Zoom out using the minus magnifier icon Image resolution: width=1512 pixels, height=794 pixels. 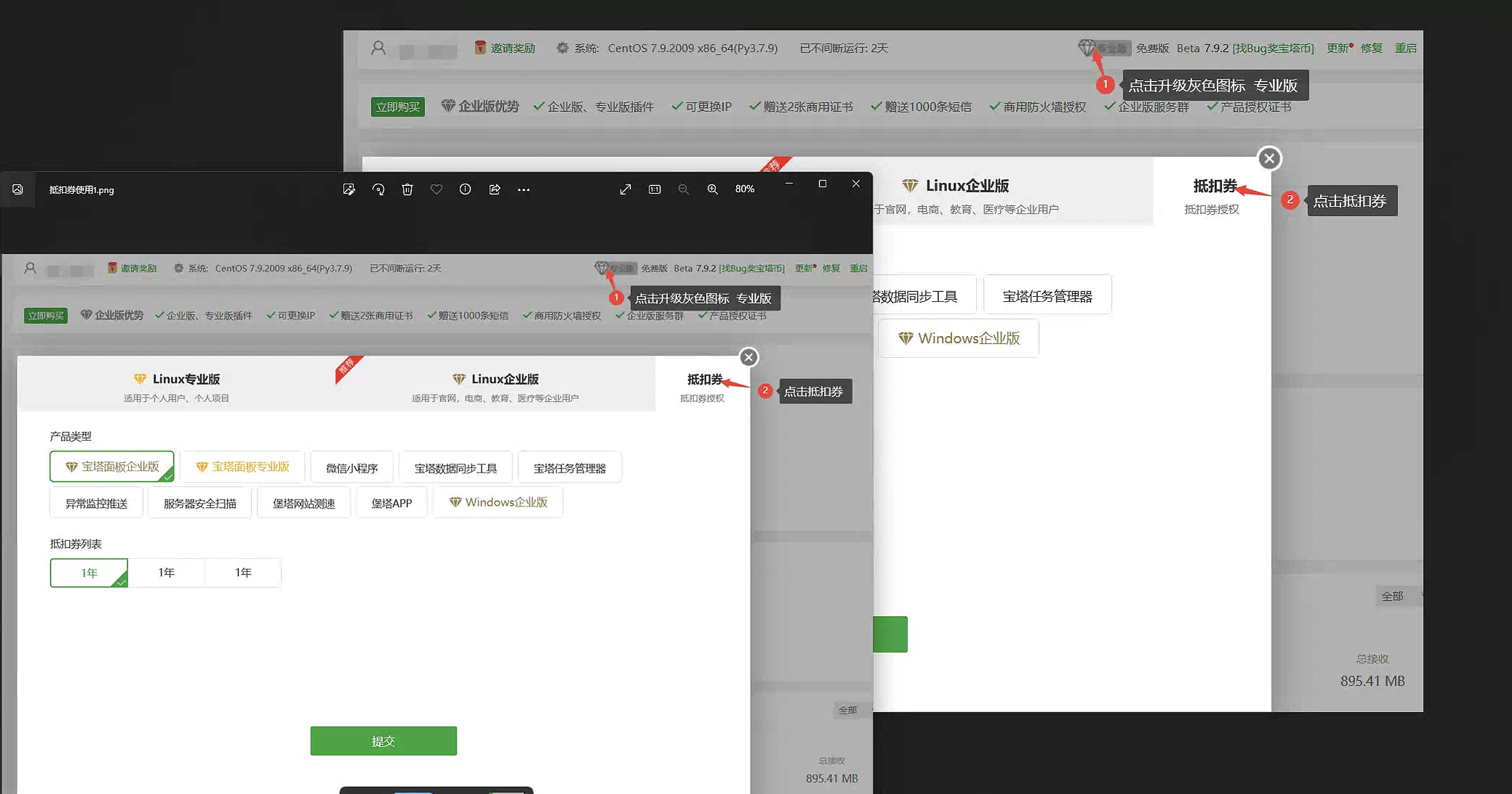(x=684, y=189)
